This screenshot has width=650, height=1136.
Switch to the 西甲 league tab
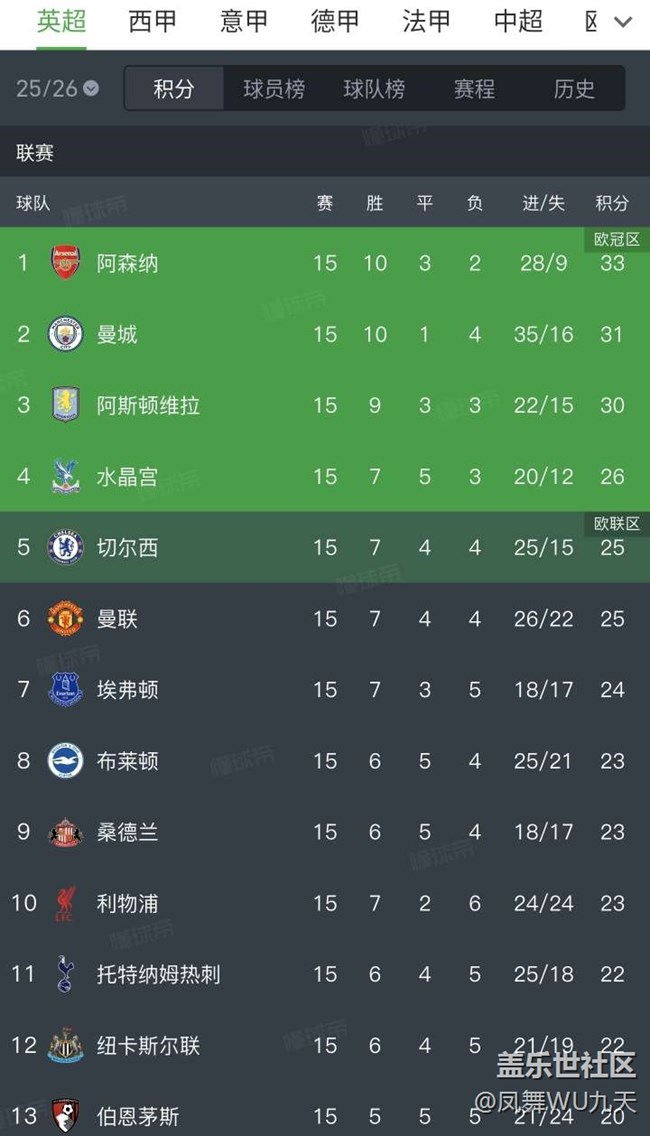(x=153, y=21)
